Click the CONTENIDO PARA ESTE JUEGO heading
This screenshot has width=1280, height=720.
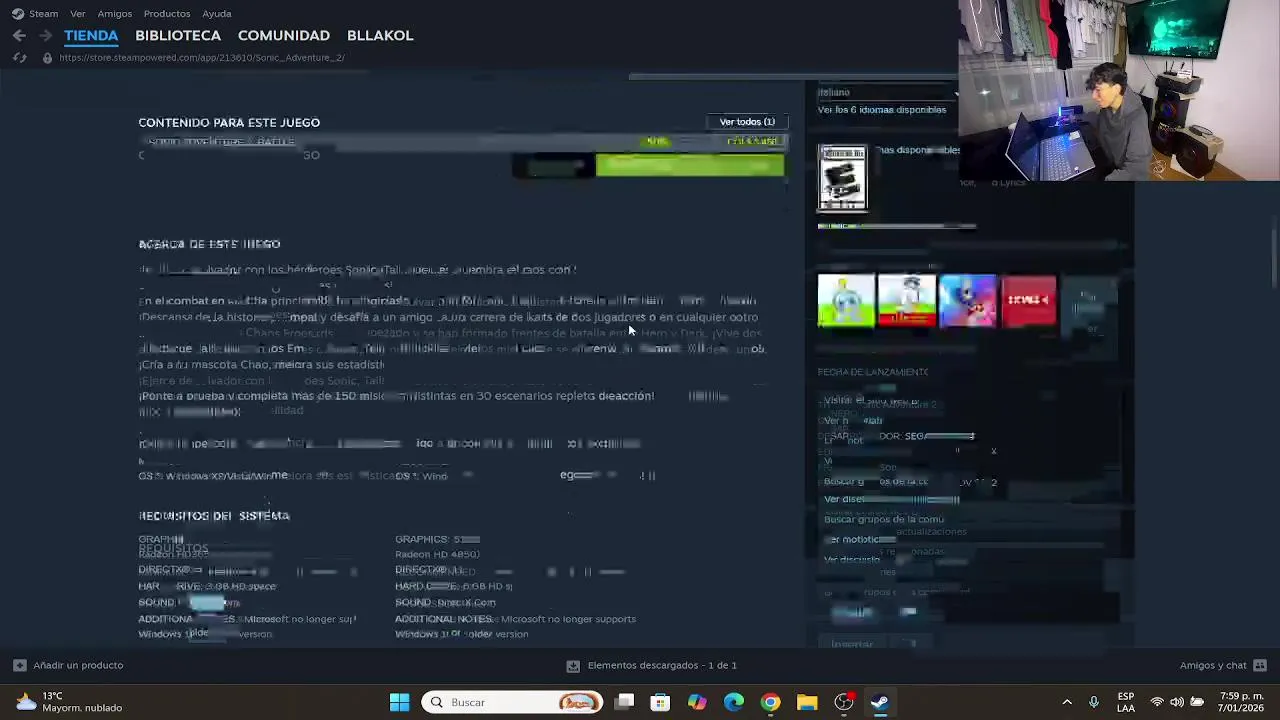click(229, 123)
